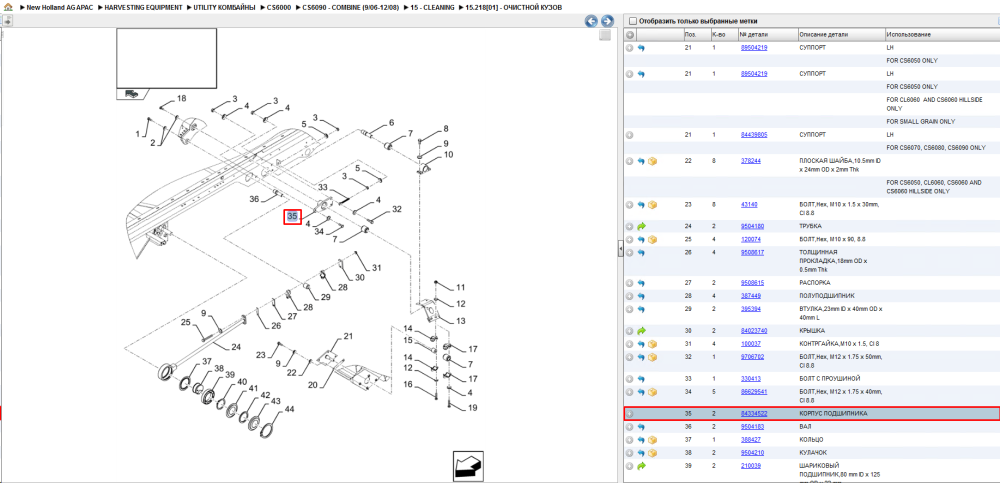The image size is (1000, 483).
Task: Click the package box icon for part 100037
Action: pyautogui.click(x=652, y=344)
